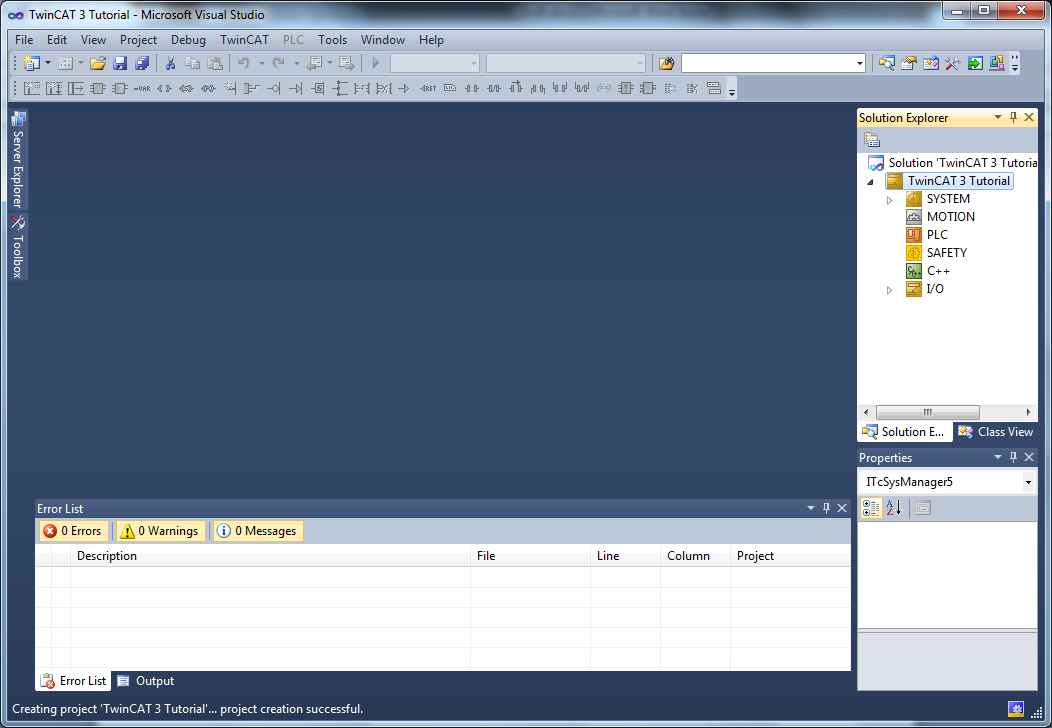The image size is (1052, 728).
Task: Open Solution Explorer window position dropdown
Action: pyautogui.click(x=998, y=117)
